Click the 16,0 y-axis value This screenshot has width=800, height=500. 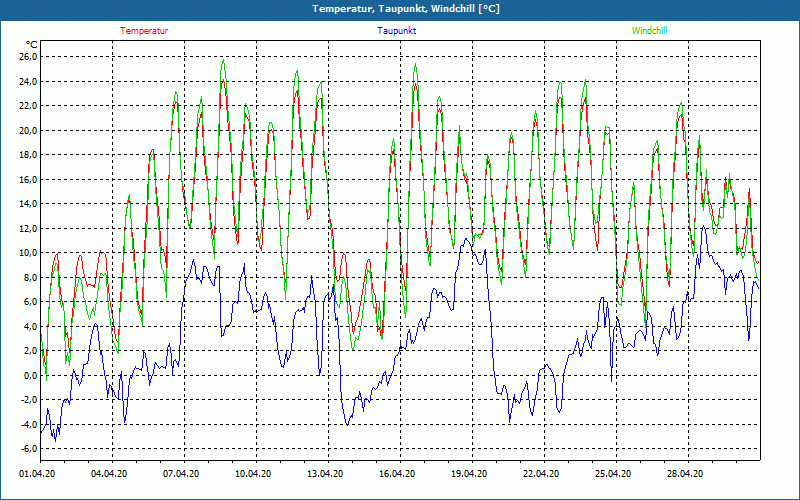(x=28, y=179)
